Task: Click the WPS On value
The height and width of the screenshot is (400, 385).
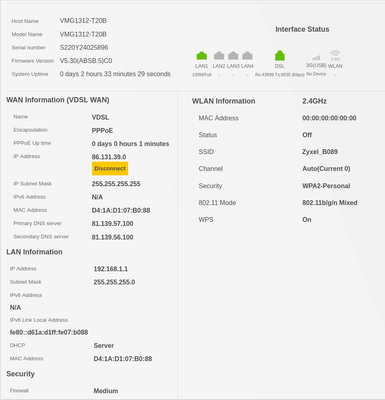Action: click(x=307, y=220)
